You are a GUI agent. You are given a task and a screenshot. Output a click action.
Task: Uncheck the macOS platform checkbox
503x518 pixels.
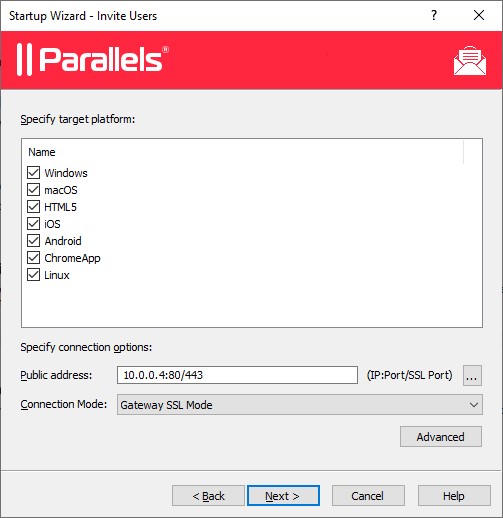point(33,190)
